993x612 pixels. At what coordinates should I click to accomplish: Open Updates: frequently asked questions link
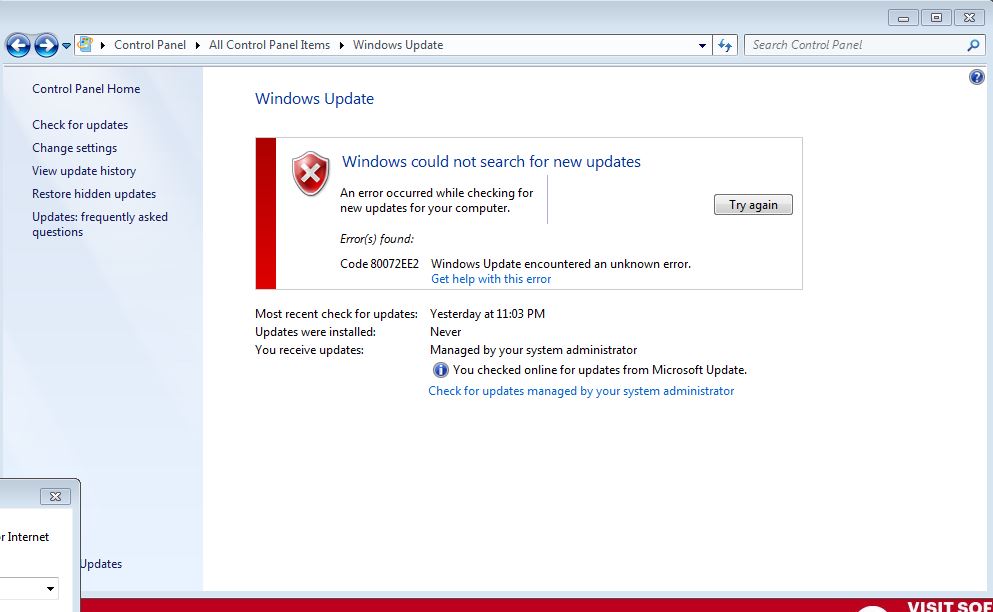[x=100, y=224]
